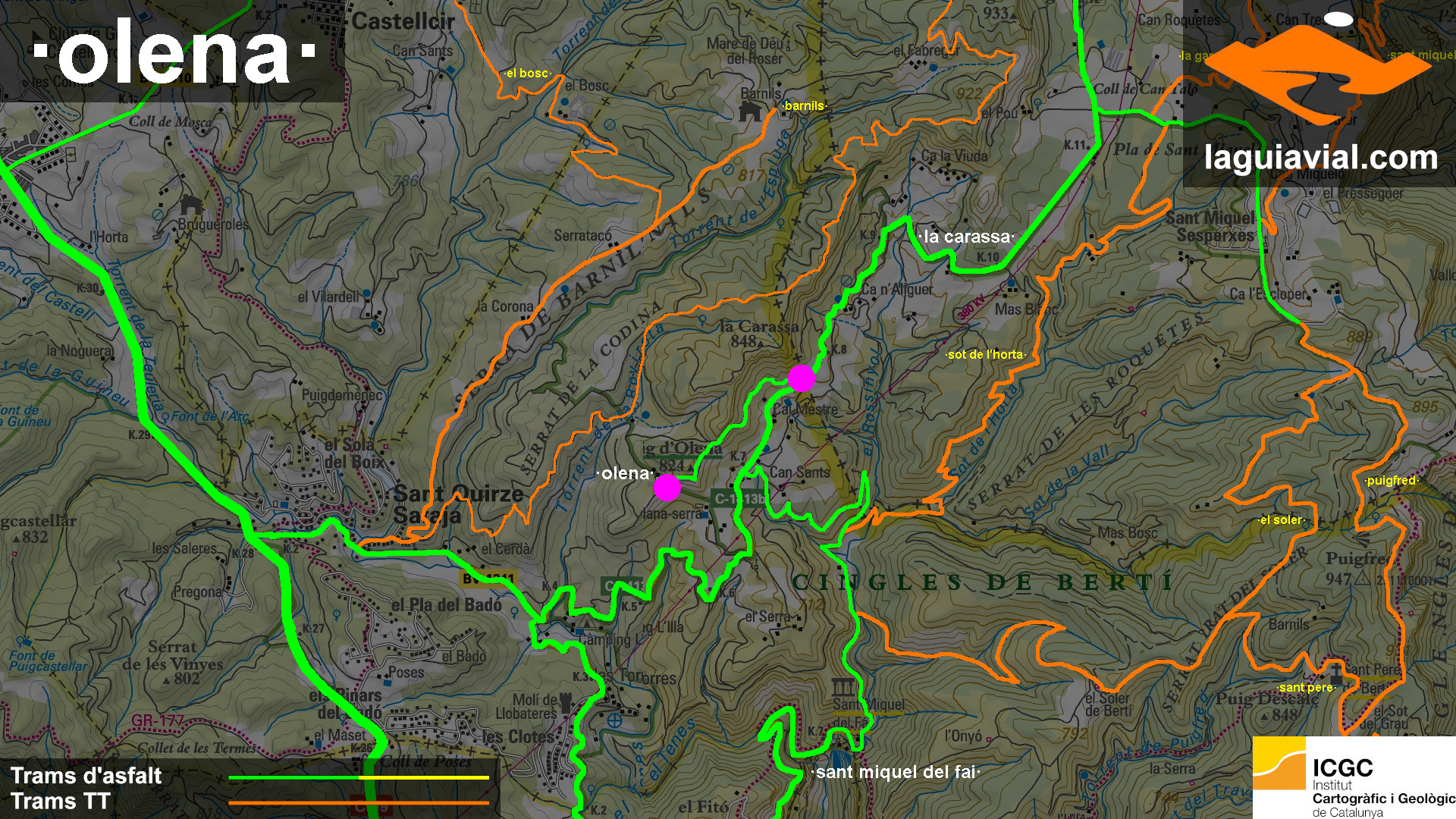Click the orange TT legend line
1456x819 pixels.
pos(358,802)
